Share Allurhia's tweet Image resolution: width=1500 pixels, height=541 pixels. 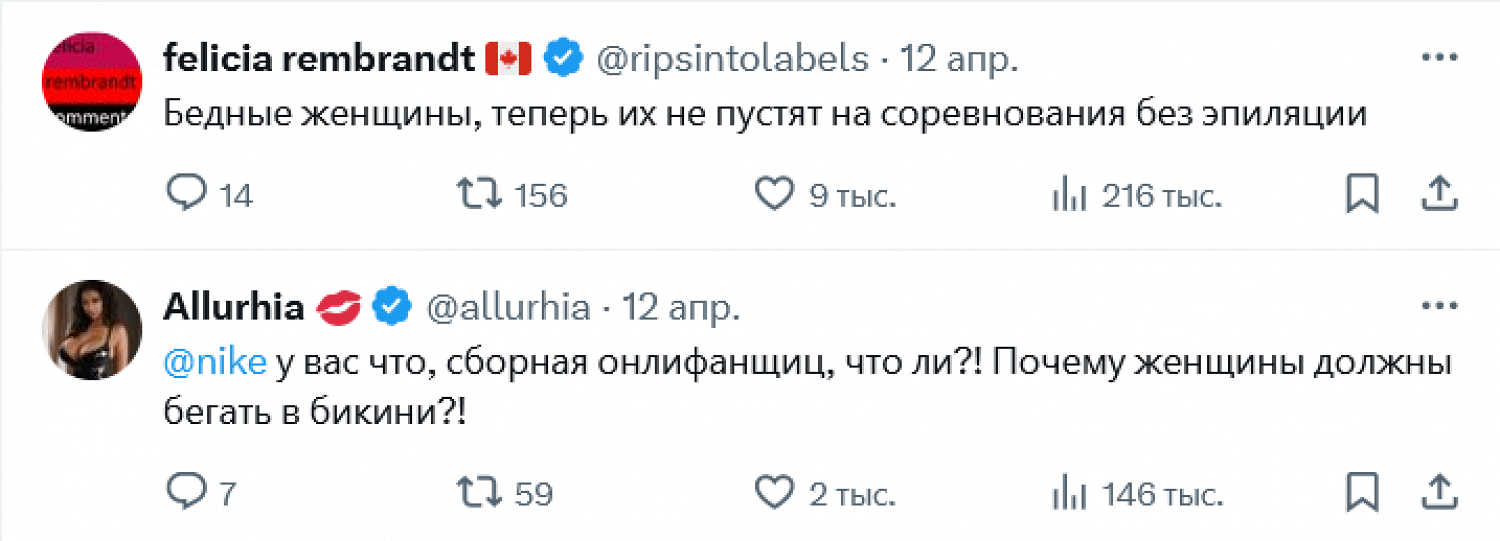(x=1437, y=492)
